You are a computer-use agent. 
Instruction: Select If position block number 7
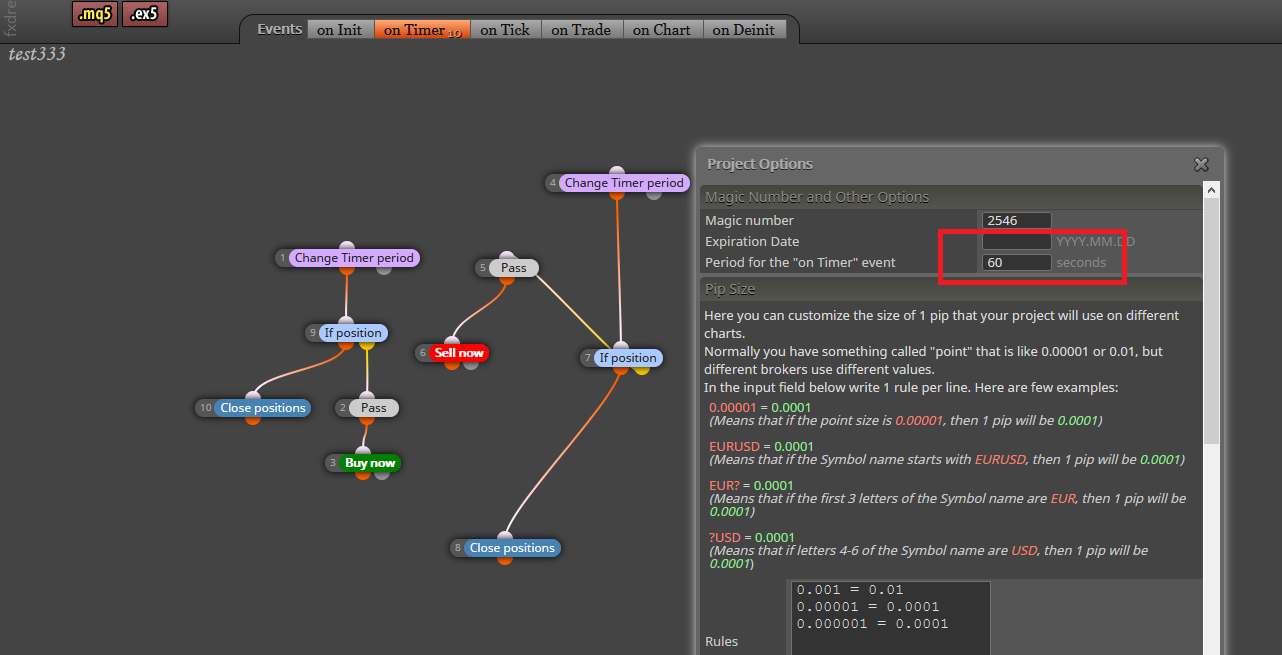tap(627, 358)
